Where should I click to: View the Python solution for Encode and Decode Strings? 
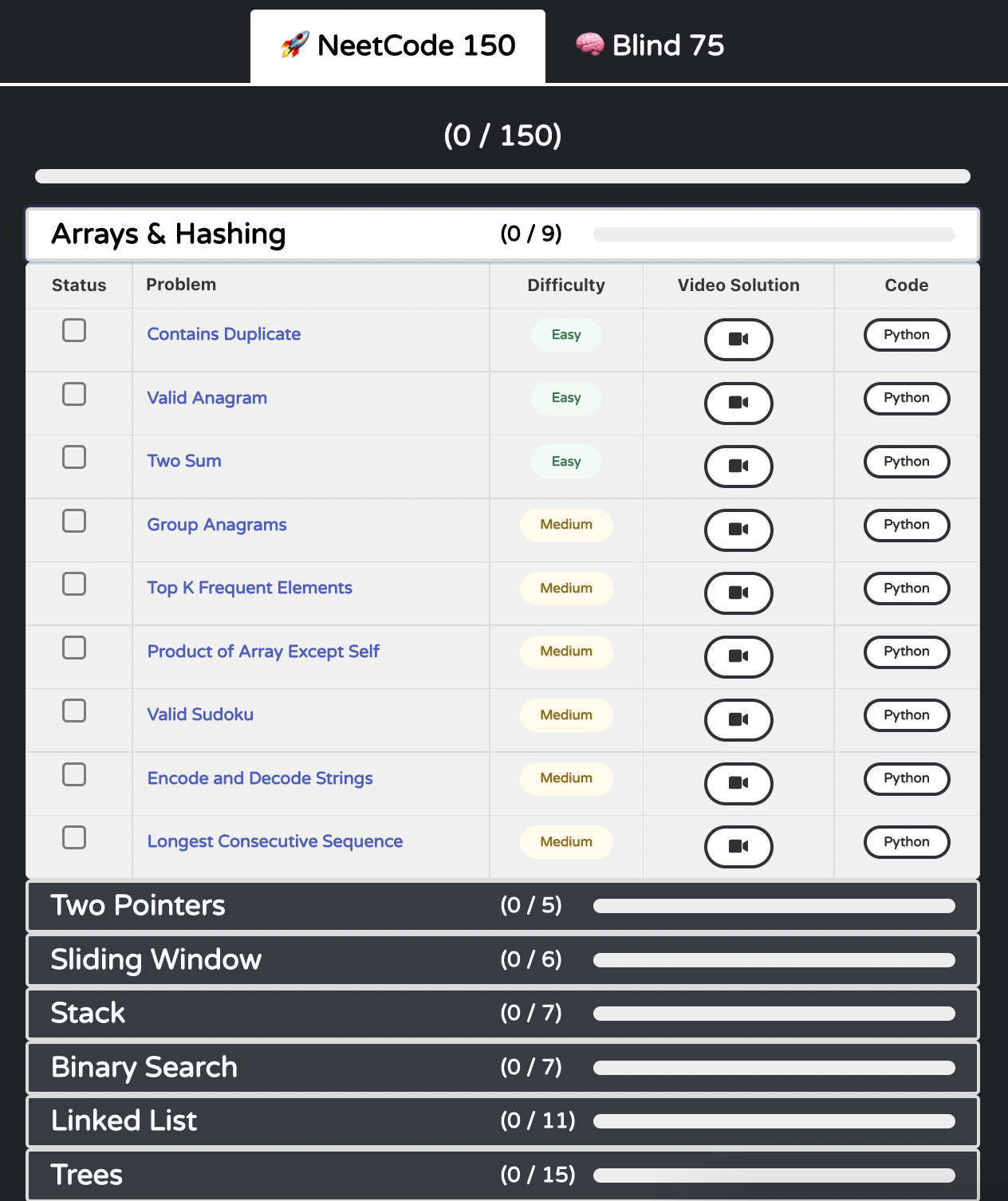click(906, 779)
